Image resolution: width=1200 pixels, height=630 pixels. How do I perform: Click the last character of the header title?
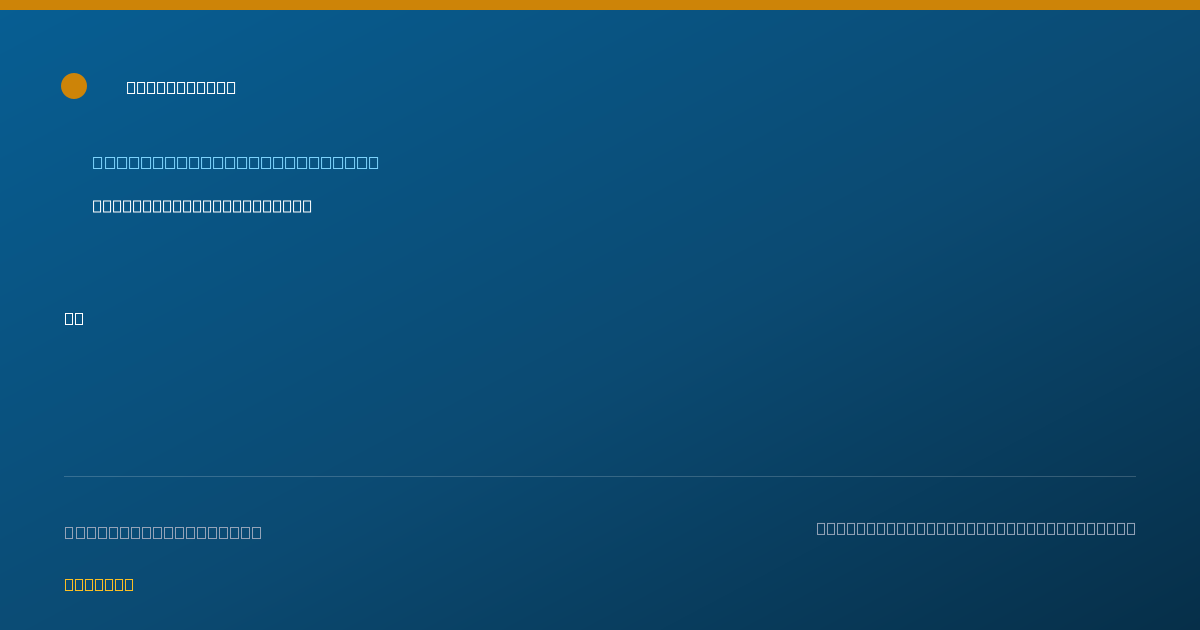(230, 88)
